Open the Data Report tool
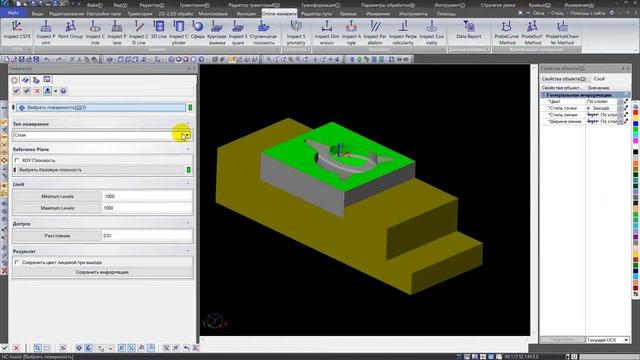This screenshot has height=360, width=640. tap(469, 31)
